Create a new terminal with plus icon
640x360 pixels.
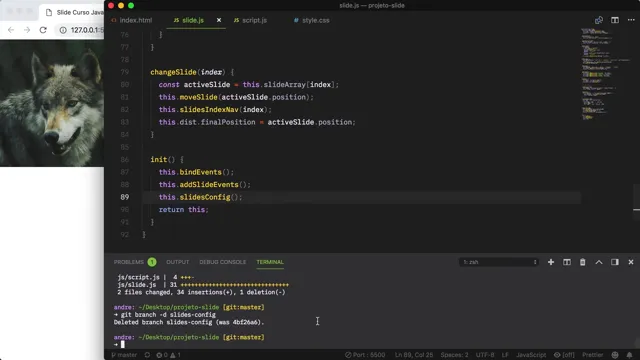[x=551, y=262]
